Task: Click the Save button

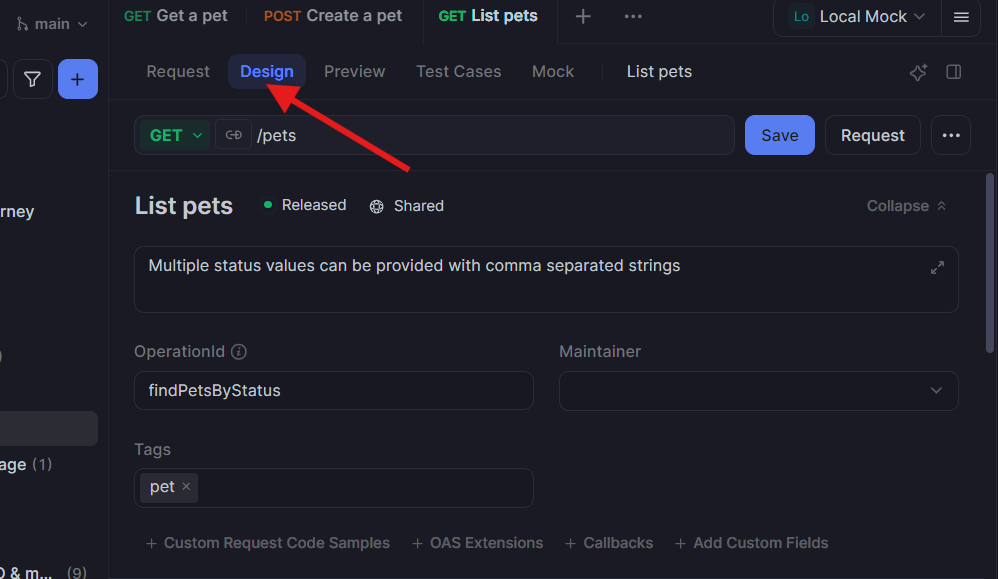Action: tap(779, 134)
